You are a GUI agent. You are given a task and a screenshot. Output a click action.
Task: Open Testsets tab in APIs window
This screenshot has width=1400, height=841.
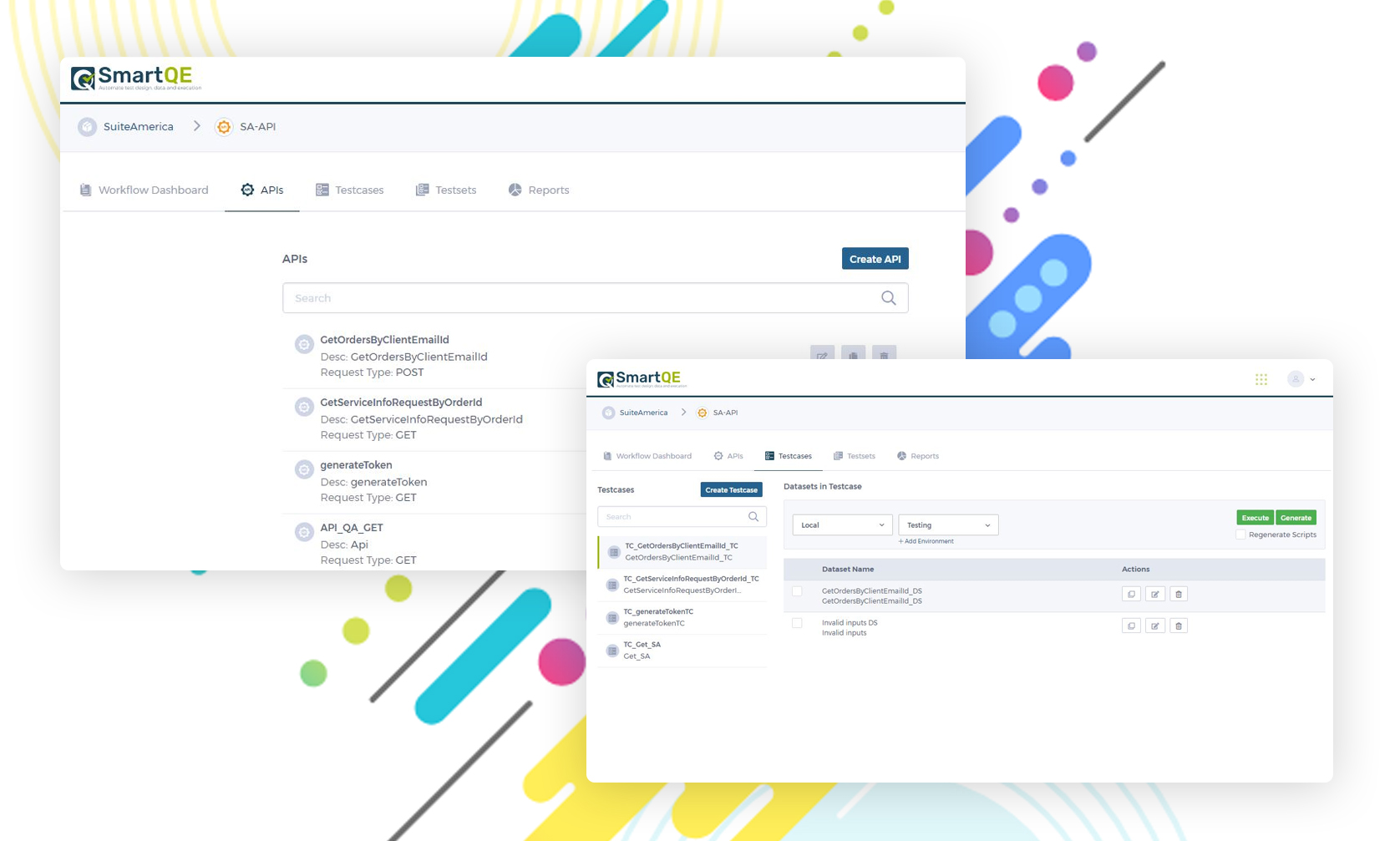pos(446,190)
